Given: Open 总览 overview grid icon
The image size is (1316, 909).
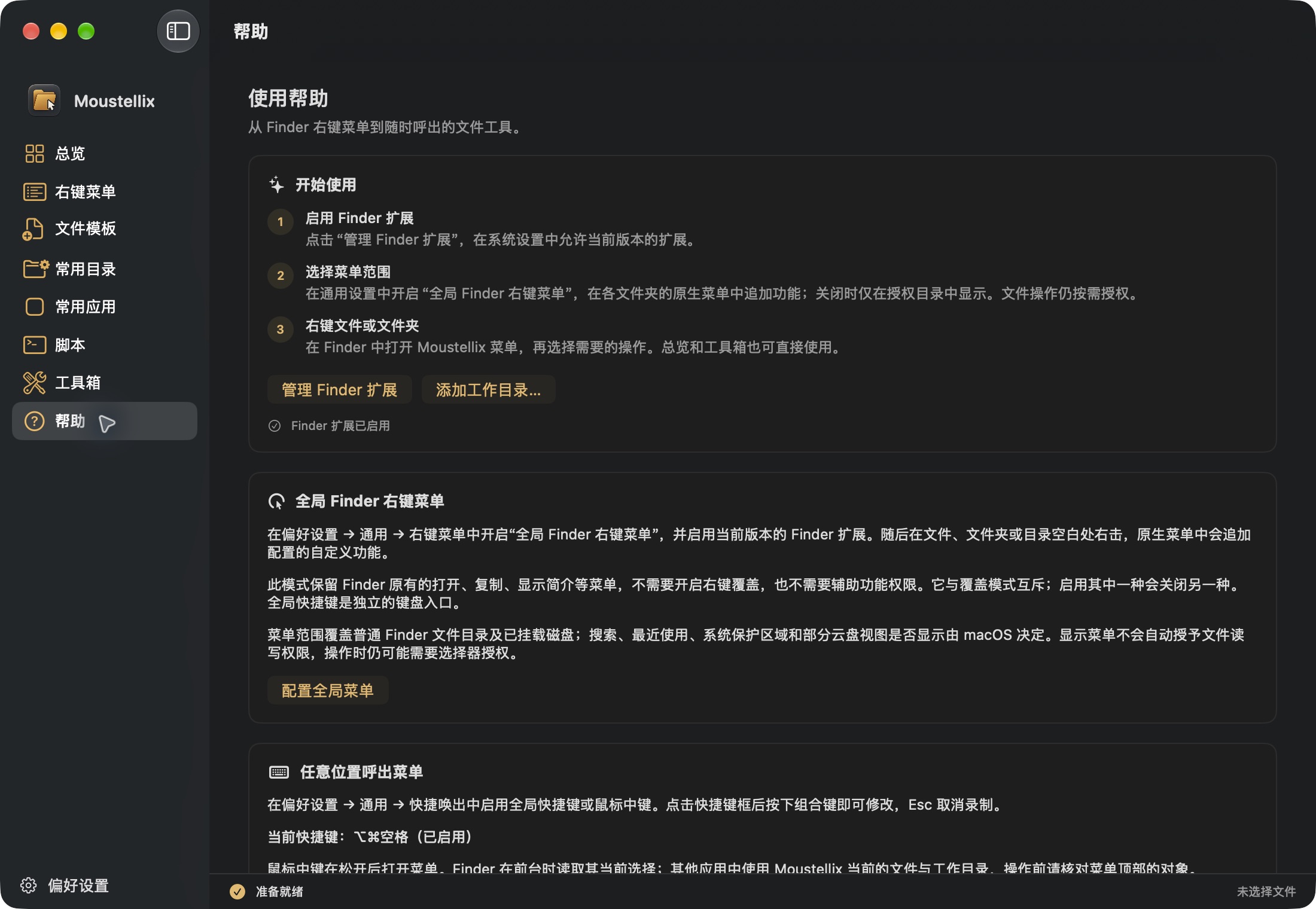Looking at the screenshot, I should pos(34,154).
